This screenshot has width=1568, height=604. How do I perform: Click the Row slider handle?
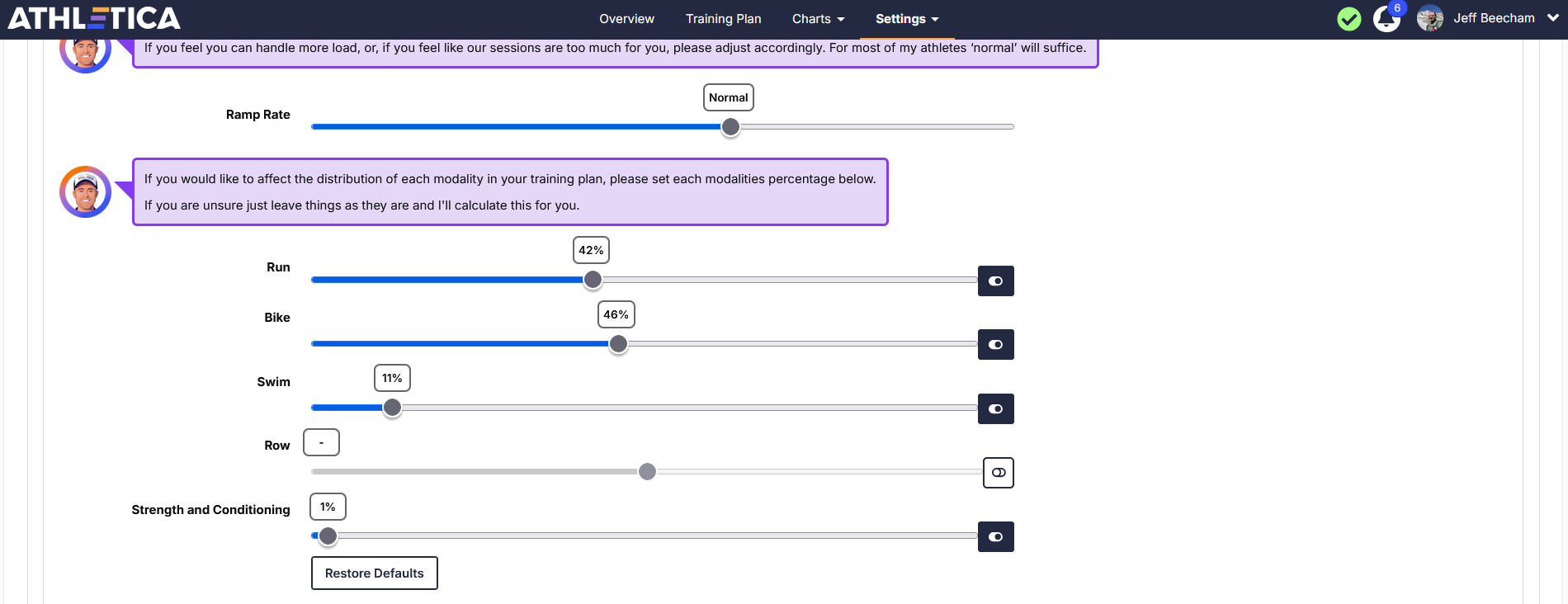[648, 472]
